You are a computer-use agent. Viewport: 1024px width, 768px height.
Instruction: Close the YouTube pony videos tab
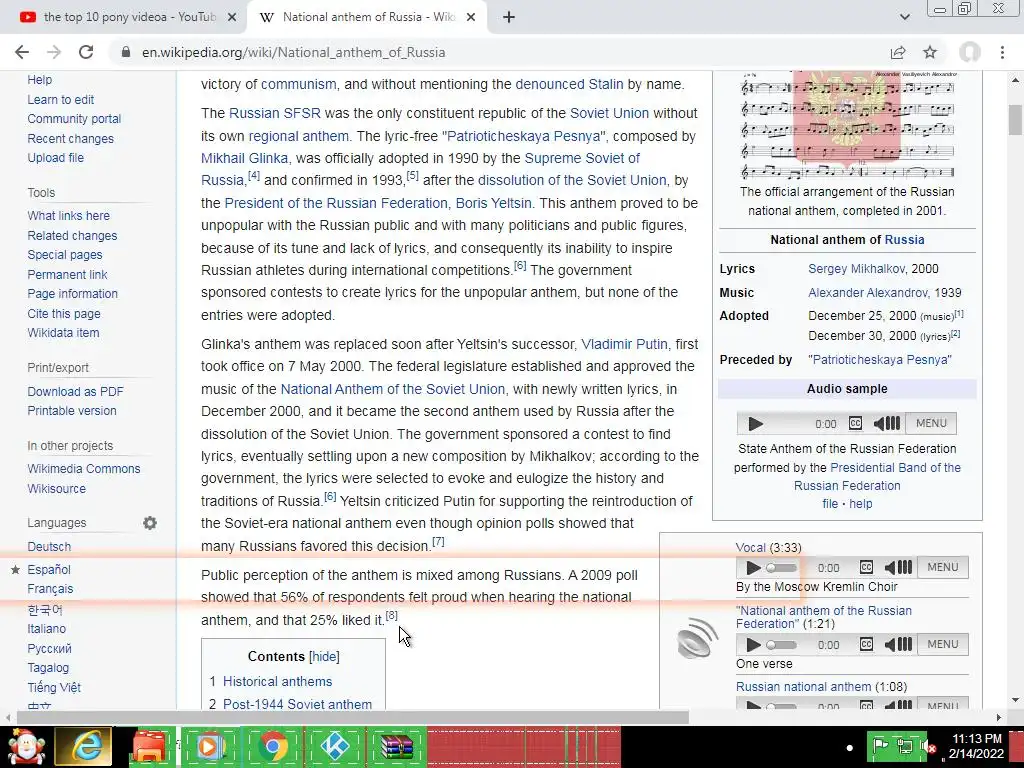point(232,18)
